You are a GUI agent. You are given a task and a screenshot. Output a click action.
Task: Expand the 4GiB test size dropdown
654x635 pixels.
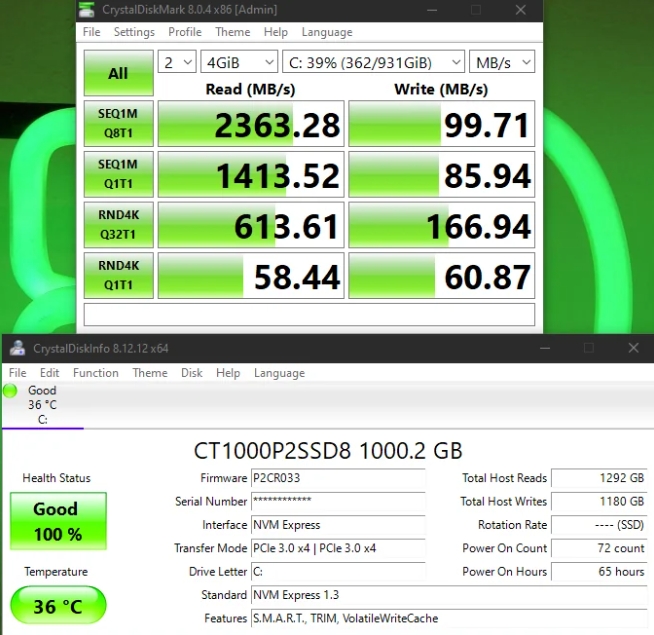pos(239,62)
